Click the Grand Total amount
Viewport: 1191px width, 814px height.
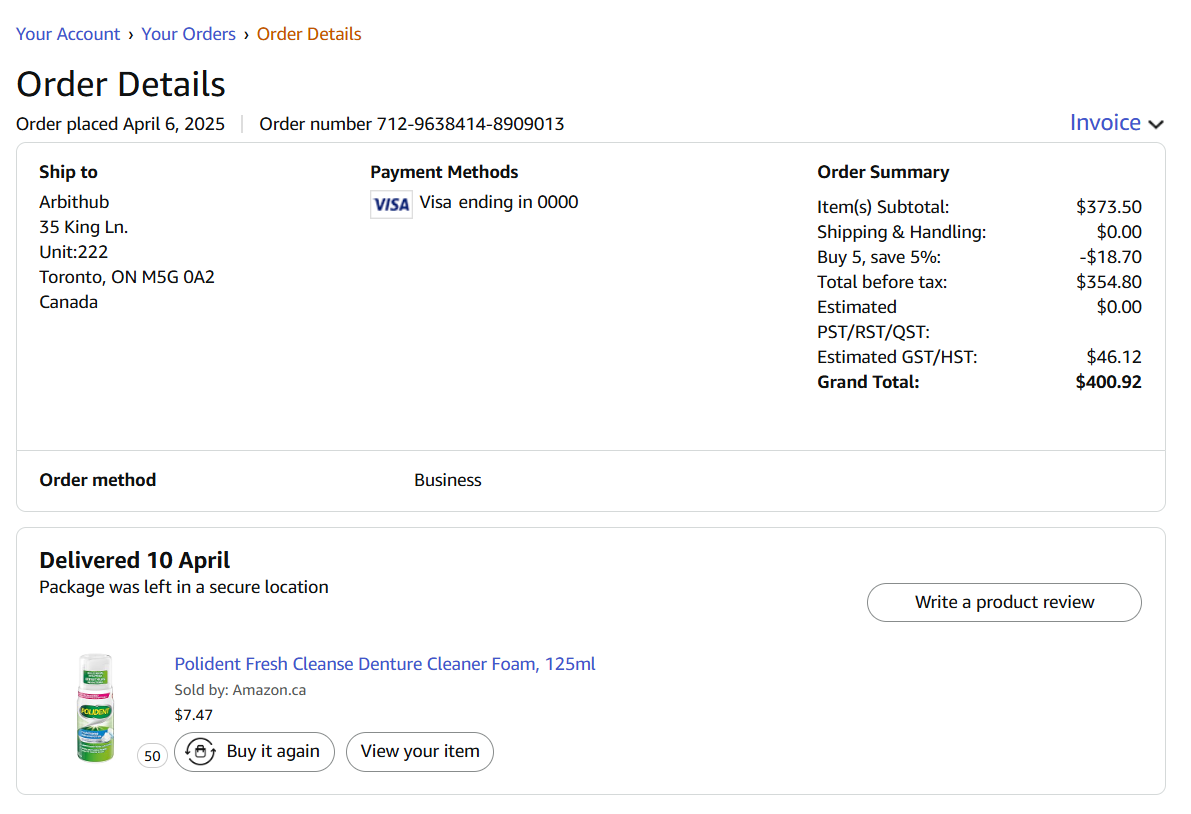[1108, 381]
